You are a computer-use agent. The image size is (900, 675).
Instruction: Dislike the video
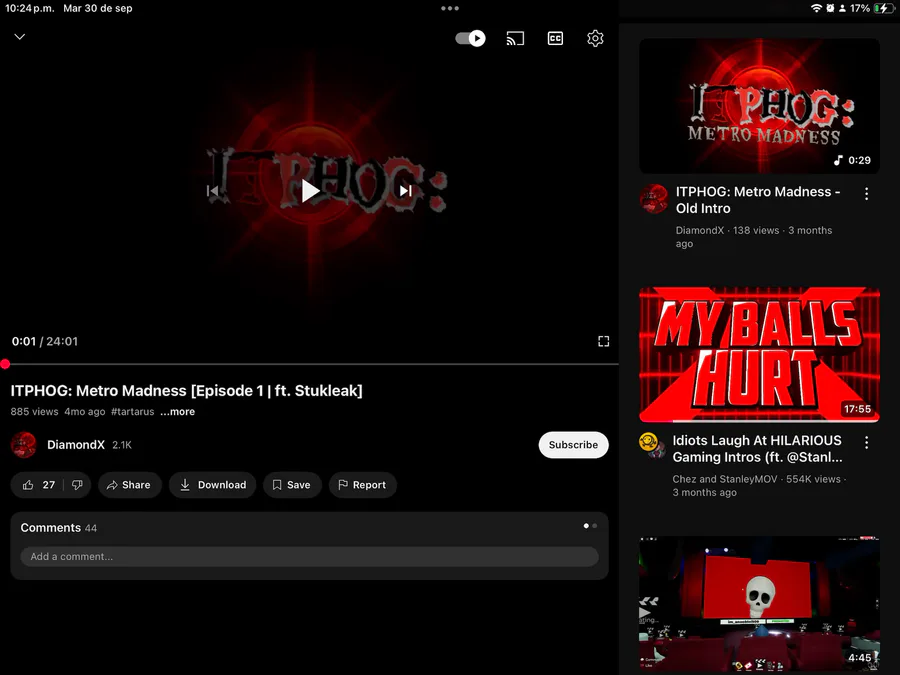(x=77, y=485)
